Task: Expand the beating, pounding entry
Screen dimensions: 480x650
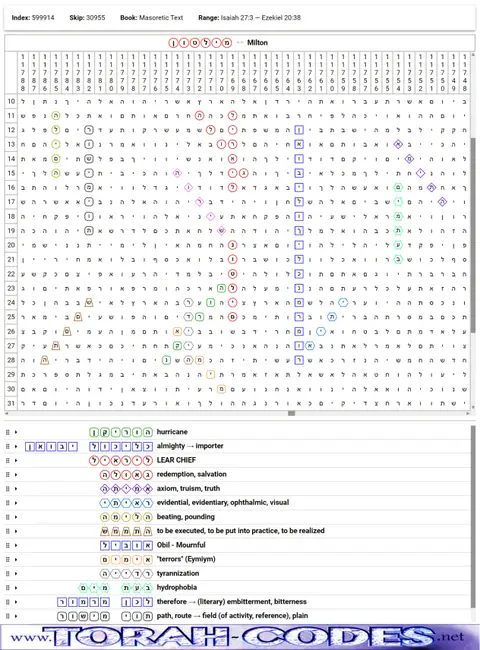Action: [x=16, y=517]
